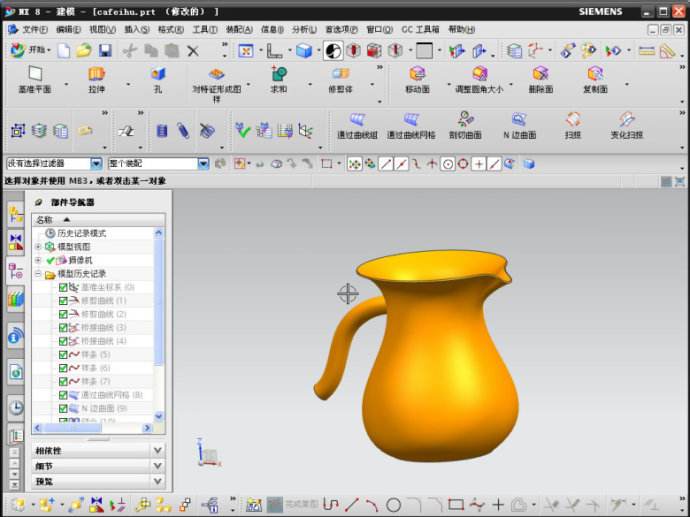Create a new file with the blank page icon
The height and width of the screenshot is (517, 690).
64,51
